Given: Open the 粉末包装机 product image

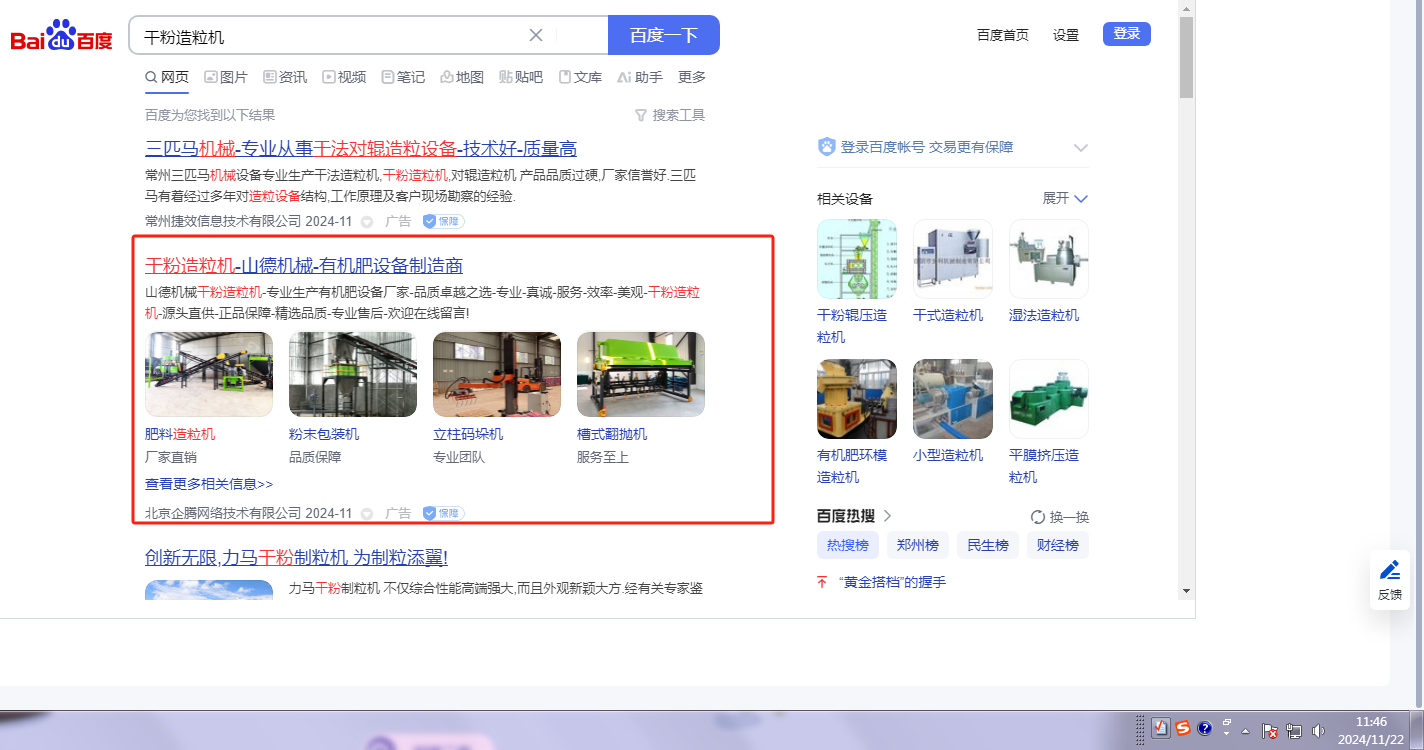Looking at the screenshot, I should point(353,374).
